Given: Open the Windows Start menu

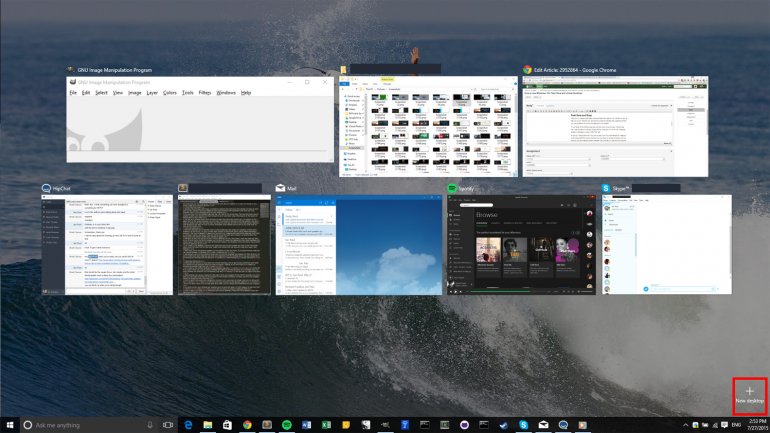Looking at the screenshot, I should tap(9, 425).
